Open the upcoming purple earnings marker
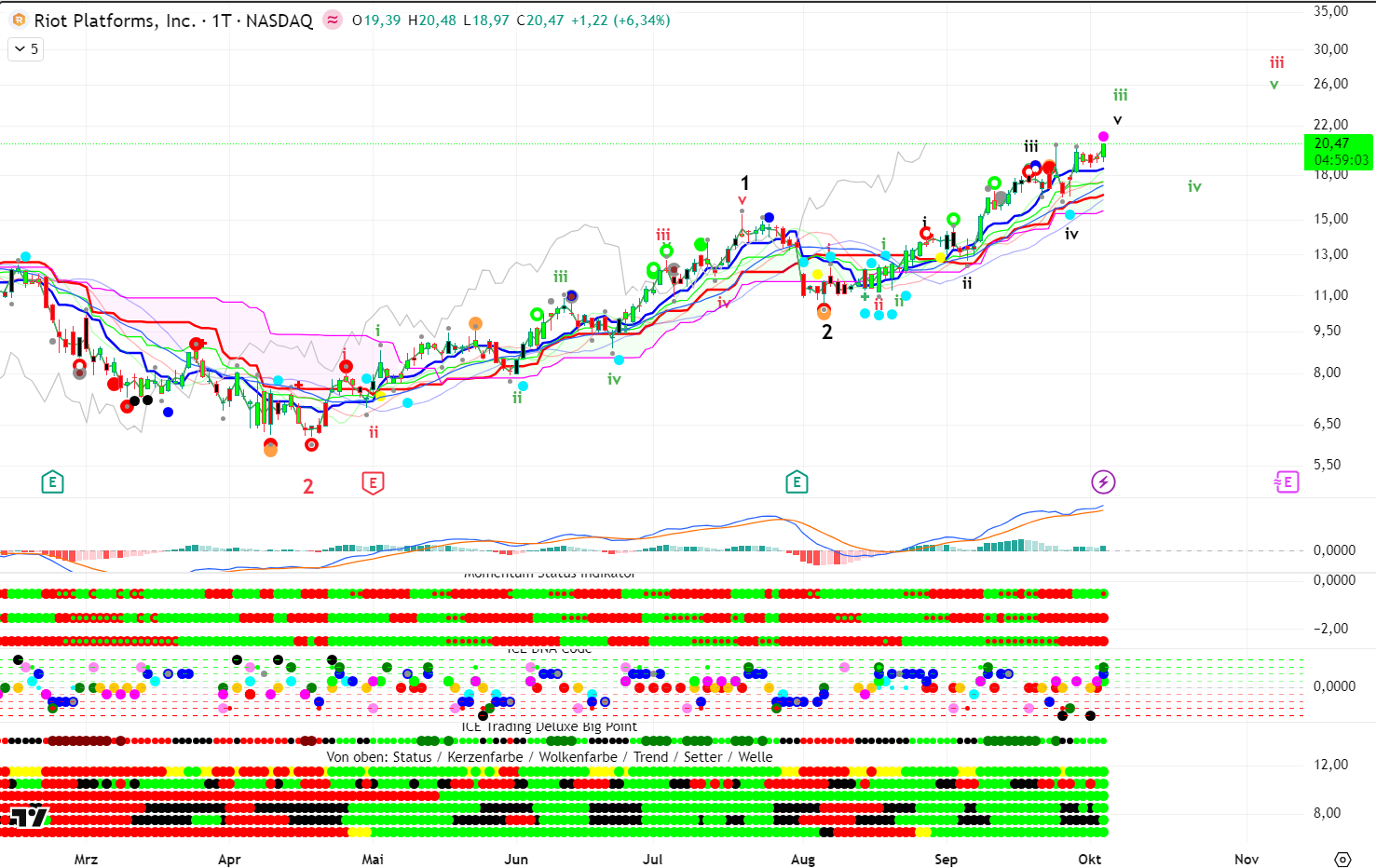The width and height of the screenshot is (1376, 868). click(x=1287, y=481)
